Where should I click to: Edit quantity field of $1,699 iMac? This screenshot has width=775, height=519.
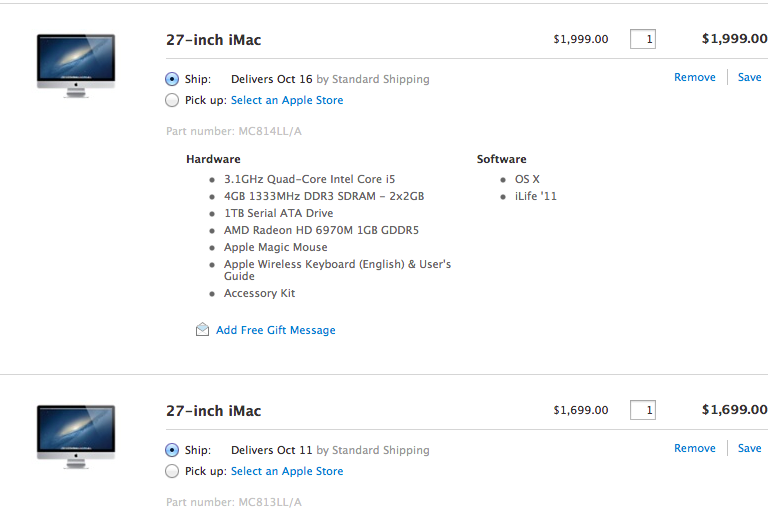pyautogui.click(x=643, y=410)
